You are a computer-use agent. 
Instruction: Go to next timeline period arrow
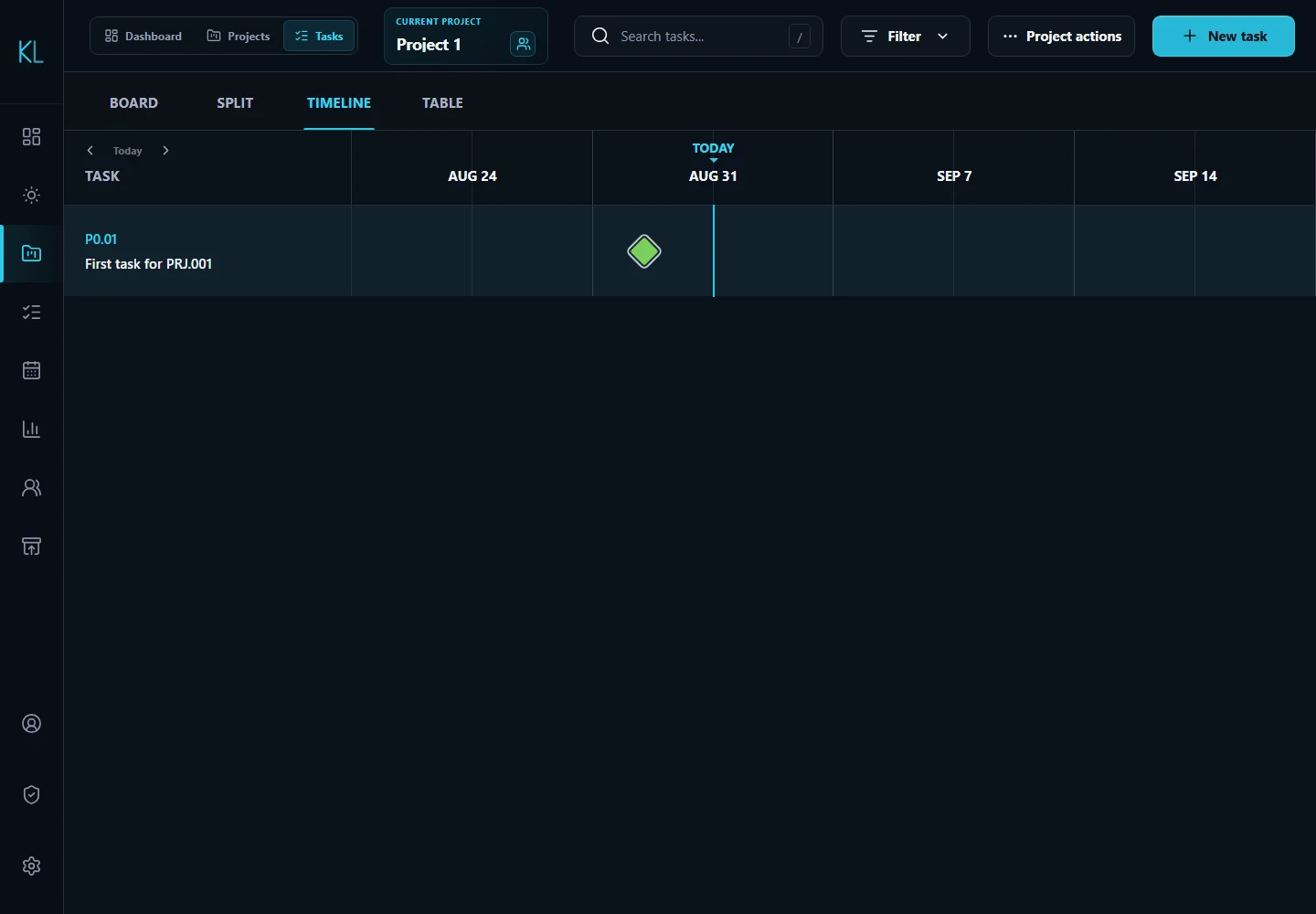tap(165, 151)
